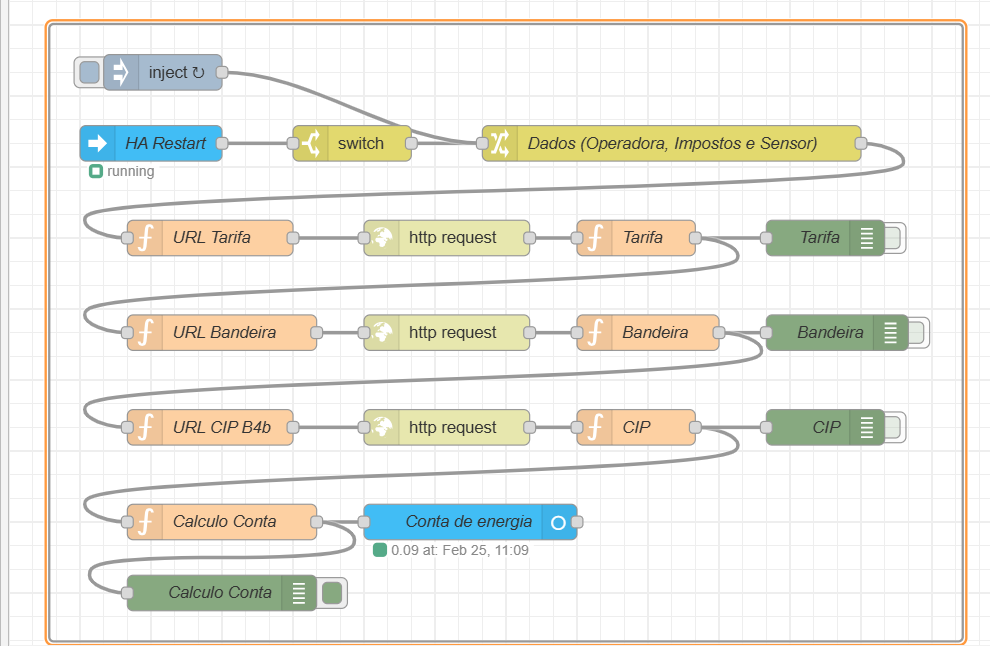Image resolution: width=990 pixels, height=646 pixels.
Task: Select the Calculo Conta function icon
Action: (x=145, y=522)
